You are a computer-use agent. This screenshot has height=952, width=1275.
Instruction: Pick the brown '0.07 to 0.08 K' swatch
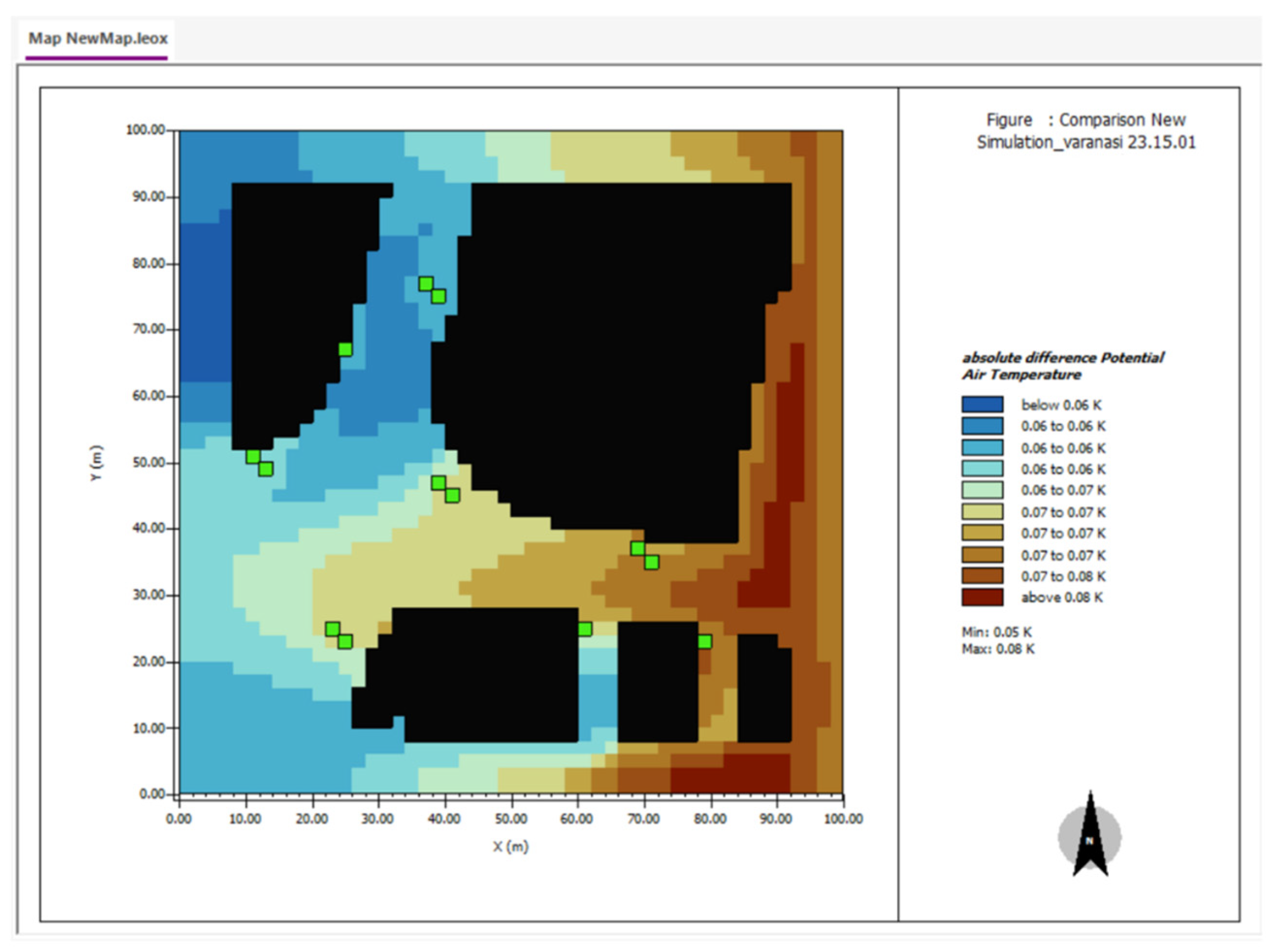point(982,576)
